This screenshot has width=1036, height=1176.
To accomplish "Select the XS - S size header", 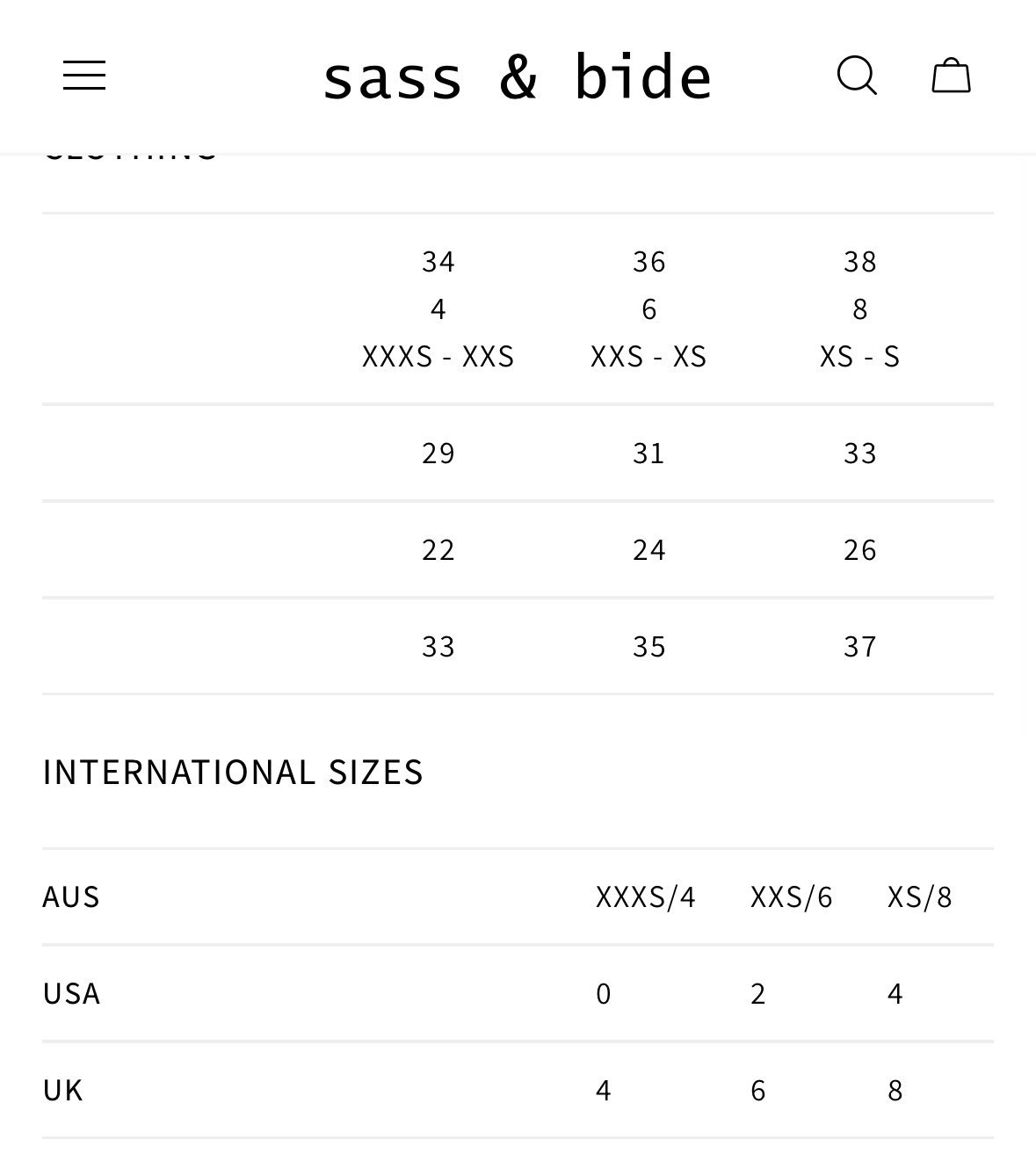I will click(860, 357).
